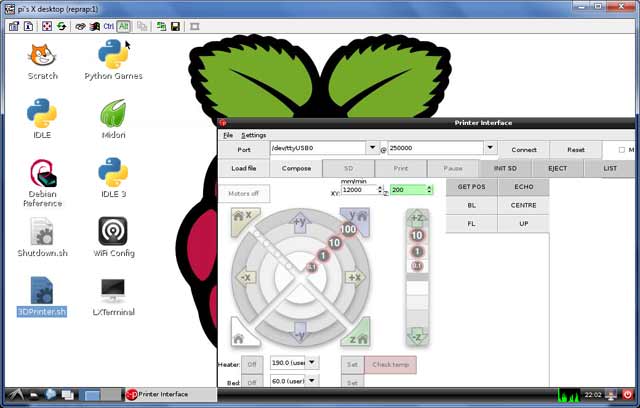Click the Compose button
Viewport: 640px width, 408px height.
point(296,168)
